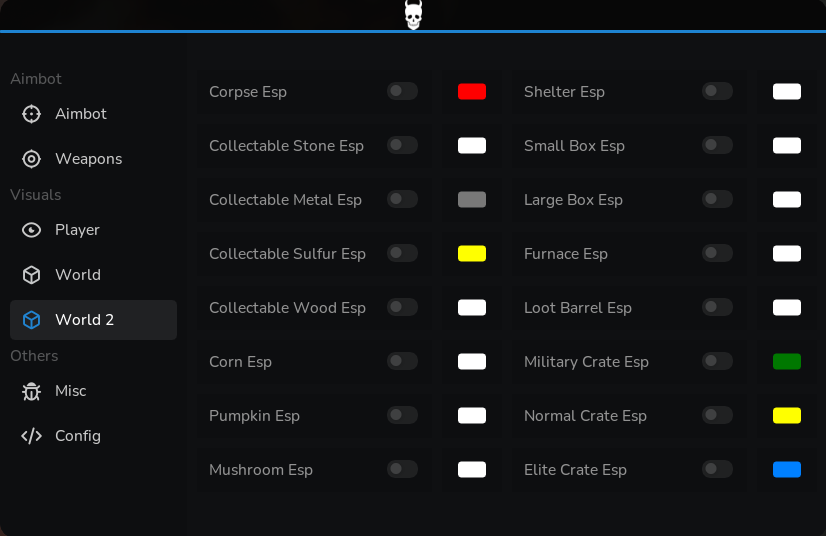The width and height of the screenshot is (826, 536).
Task: Toggle the Shelter Esp switch
Action: [x=717, y=91]
